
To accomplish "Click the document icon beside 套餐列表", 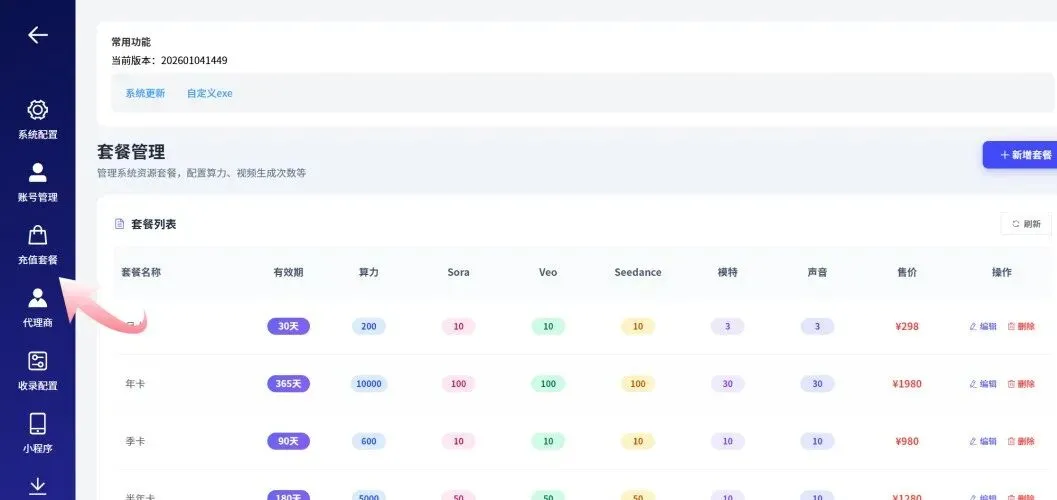I will (119, 224).
